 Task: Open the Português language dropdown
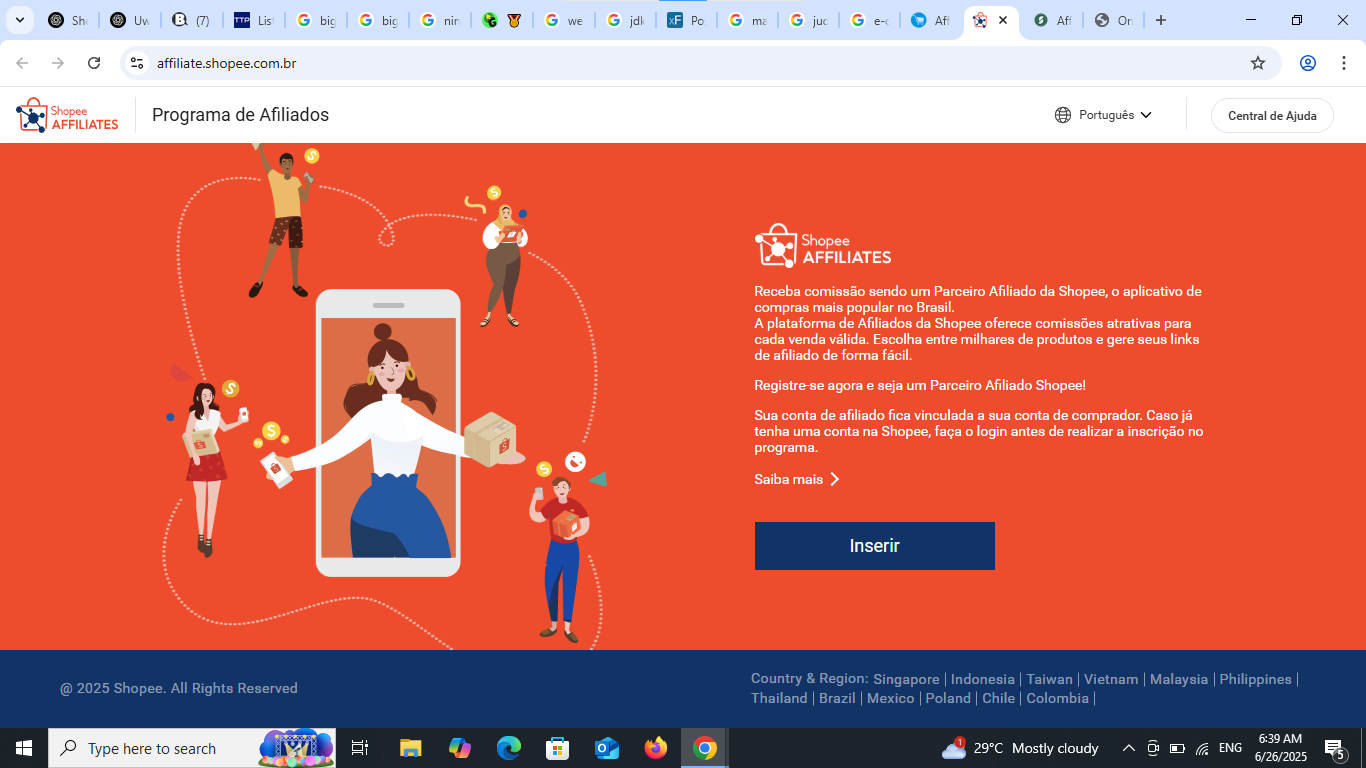(1115, 115)
